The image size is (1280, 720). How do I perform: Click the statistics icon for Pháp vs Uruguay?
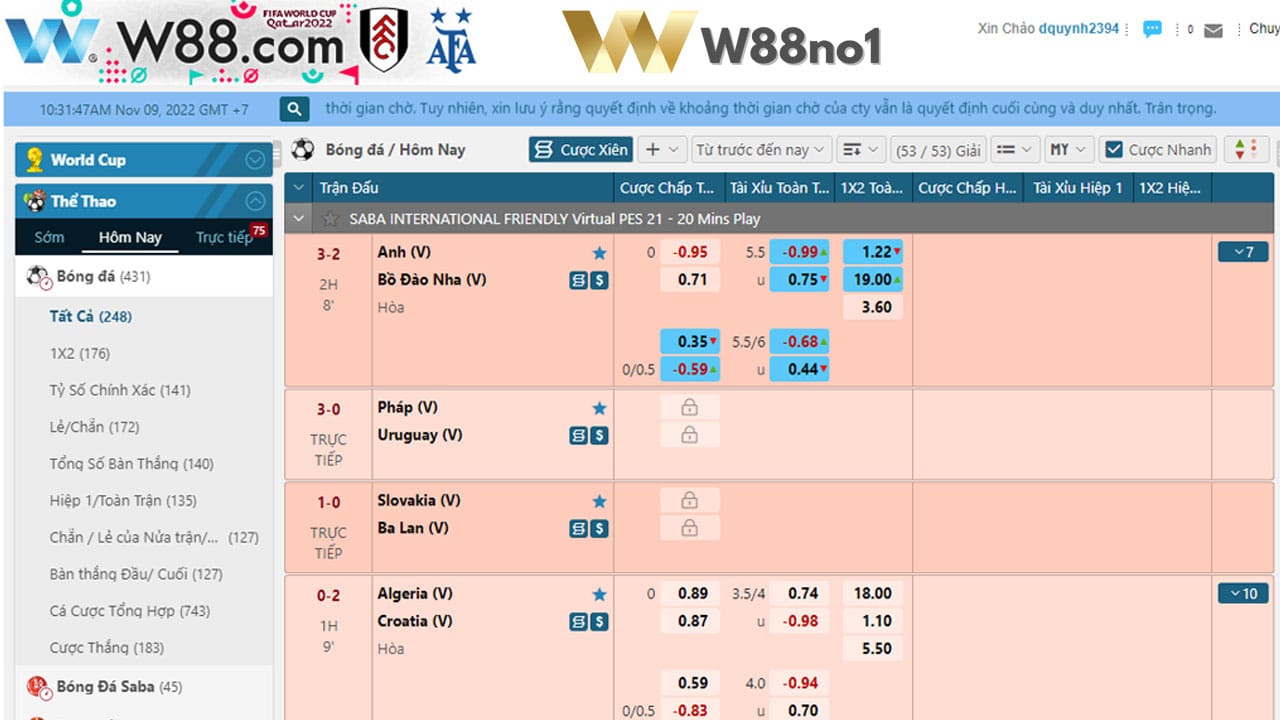point(578,435)
